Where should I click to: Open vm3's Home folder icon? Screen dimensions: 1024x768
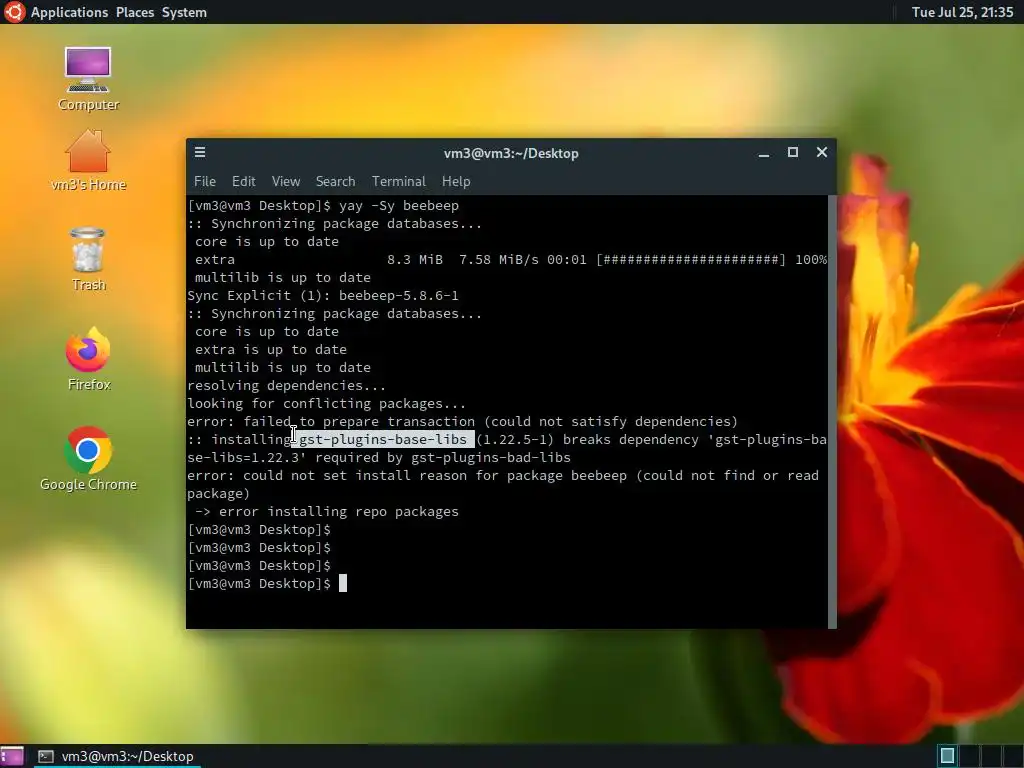(88, 160)
